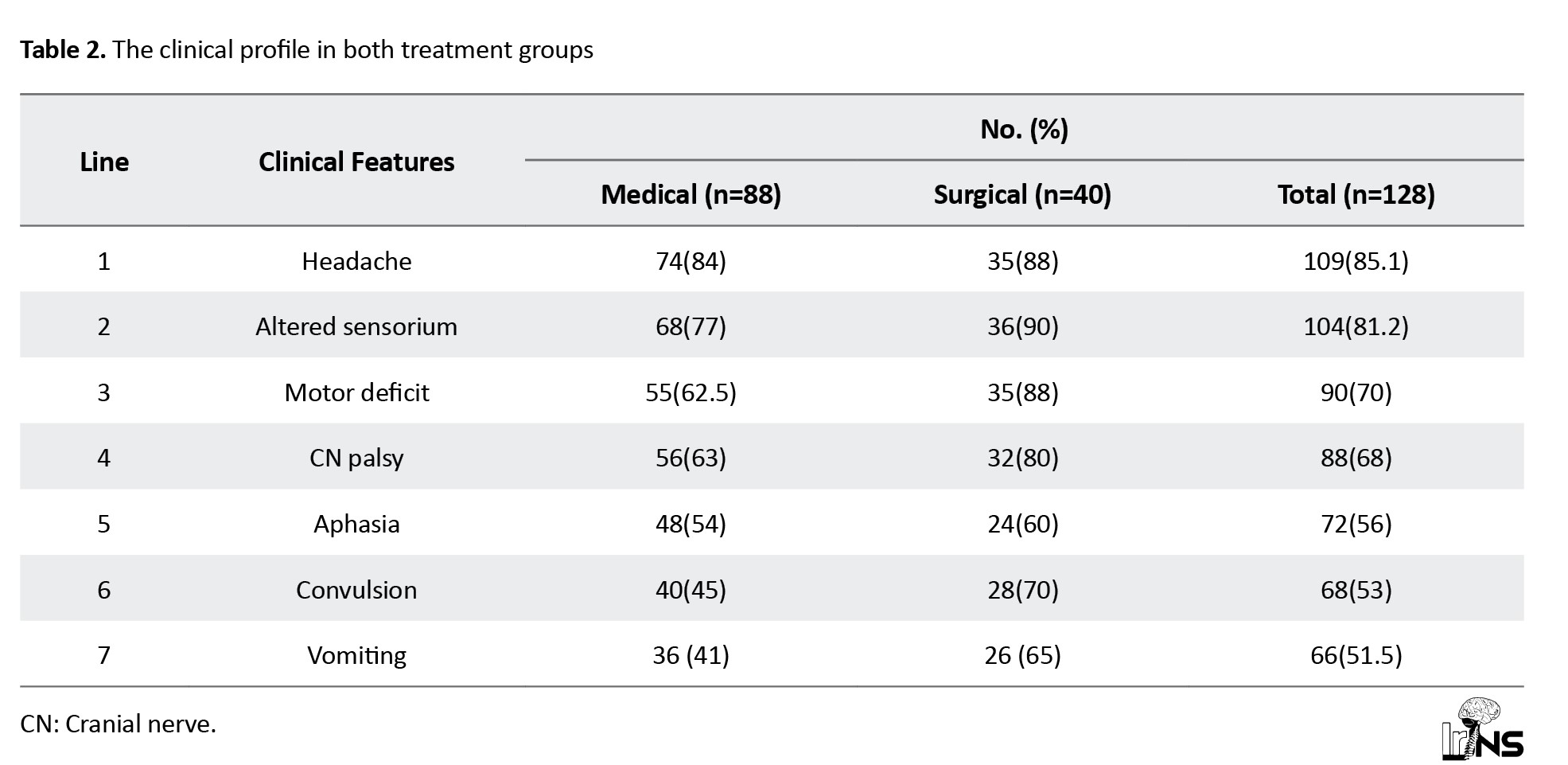Image resolution: width=1568 pixels, height=765 pixels.
Task: Click the 109(85.1) total value
Action: [1356, 261]
